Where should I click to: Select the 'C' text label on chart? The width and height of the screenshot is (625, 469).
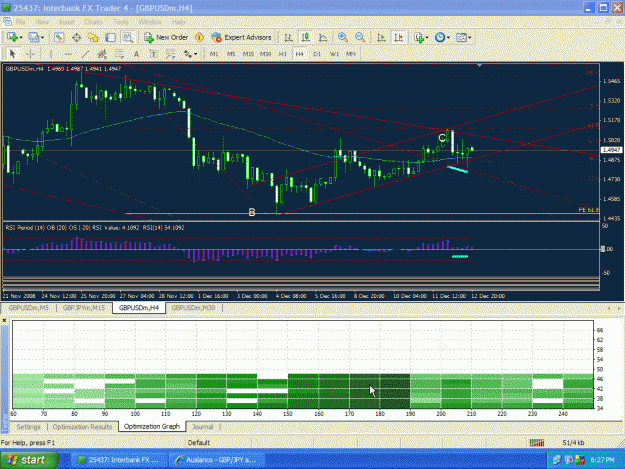point(442,138)
